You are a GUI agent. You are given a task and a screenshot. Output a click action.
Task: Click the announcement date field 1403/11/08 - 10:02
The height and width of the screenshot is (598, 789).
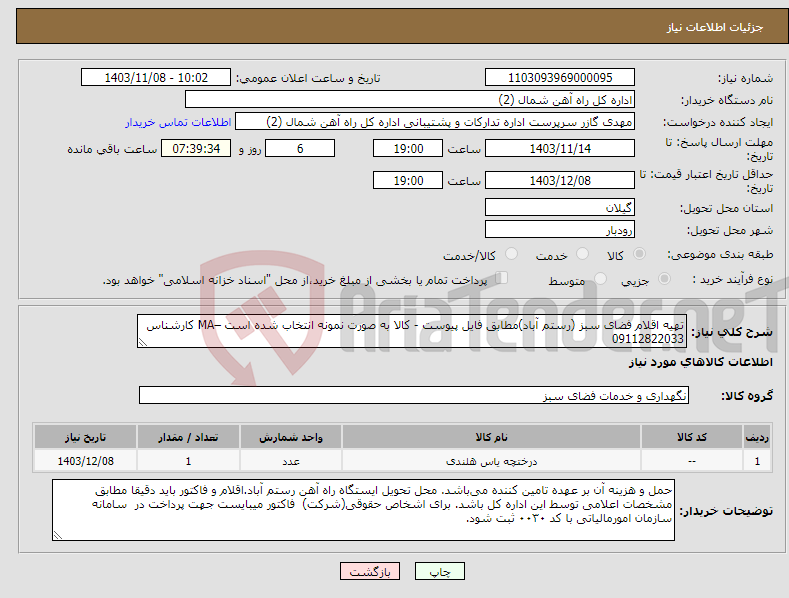point(156,78)
